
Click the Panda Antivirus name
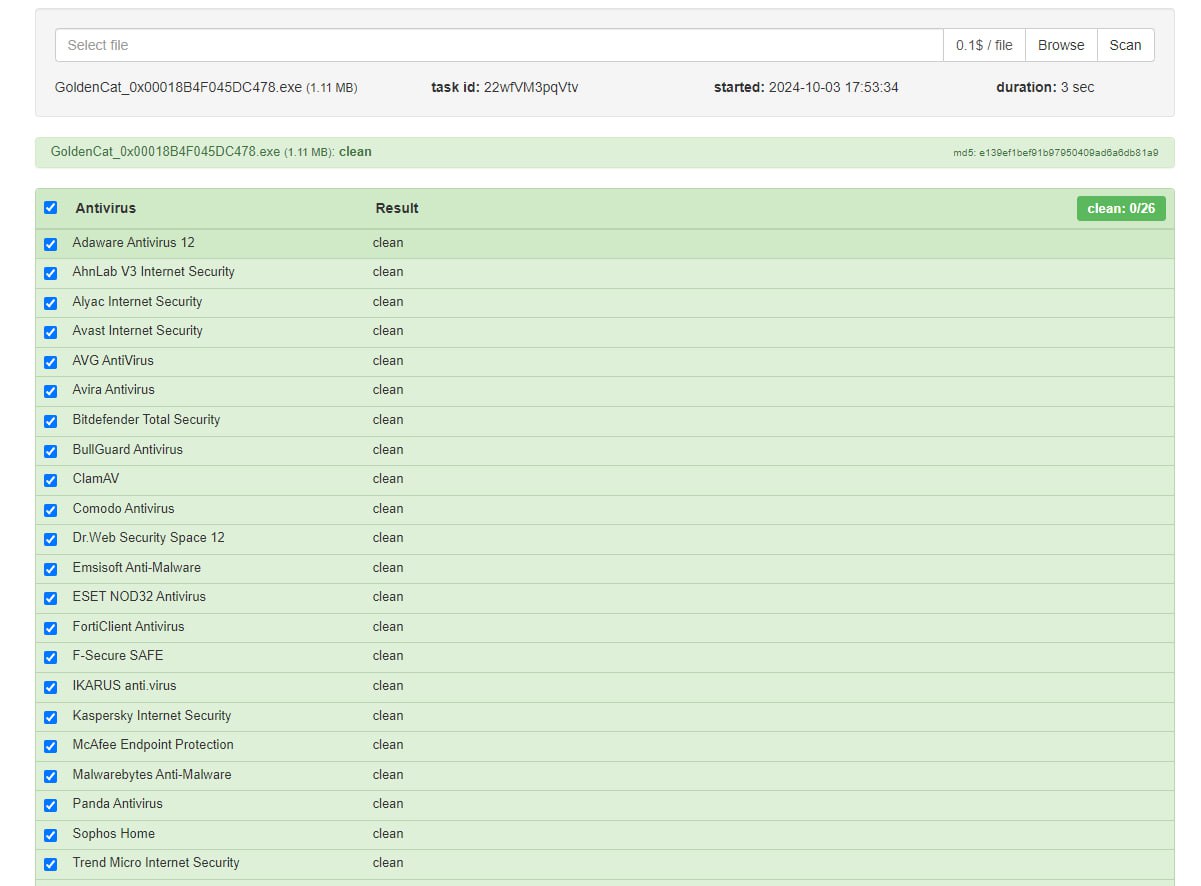coord(117,803)
